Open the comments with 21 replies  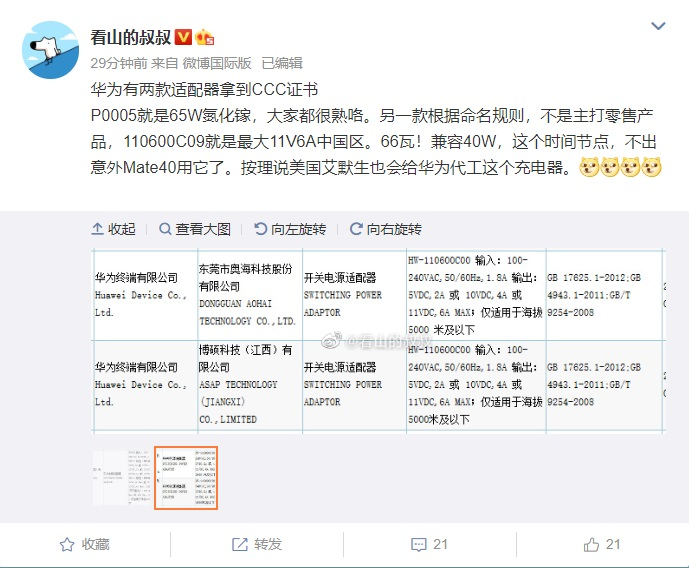coord(429,545)
